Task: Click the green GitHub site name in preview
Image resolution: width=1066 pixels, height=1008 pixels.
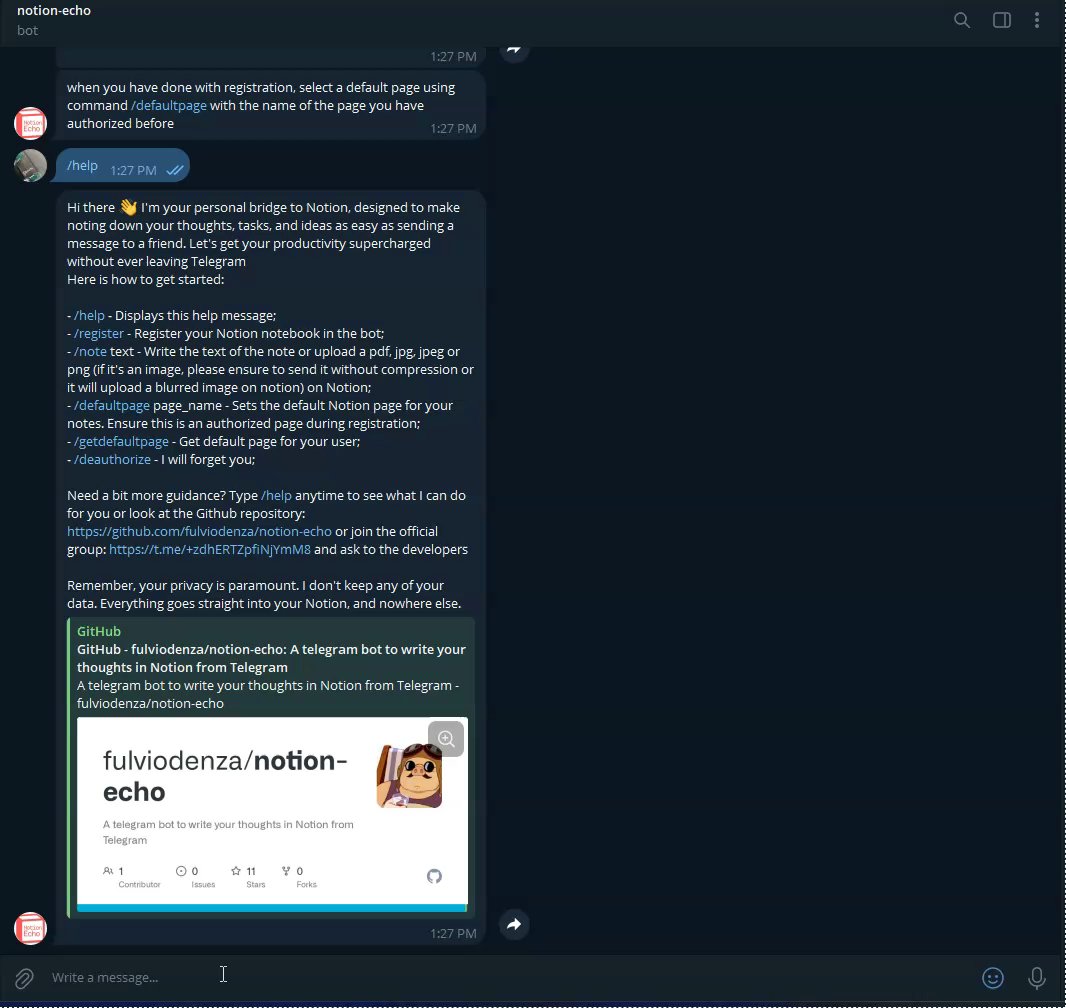Action: pos(99,631)
